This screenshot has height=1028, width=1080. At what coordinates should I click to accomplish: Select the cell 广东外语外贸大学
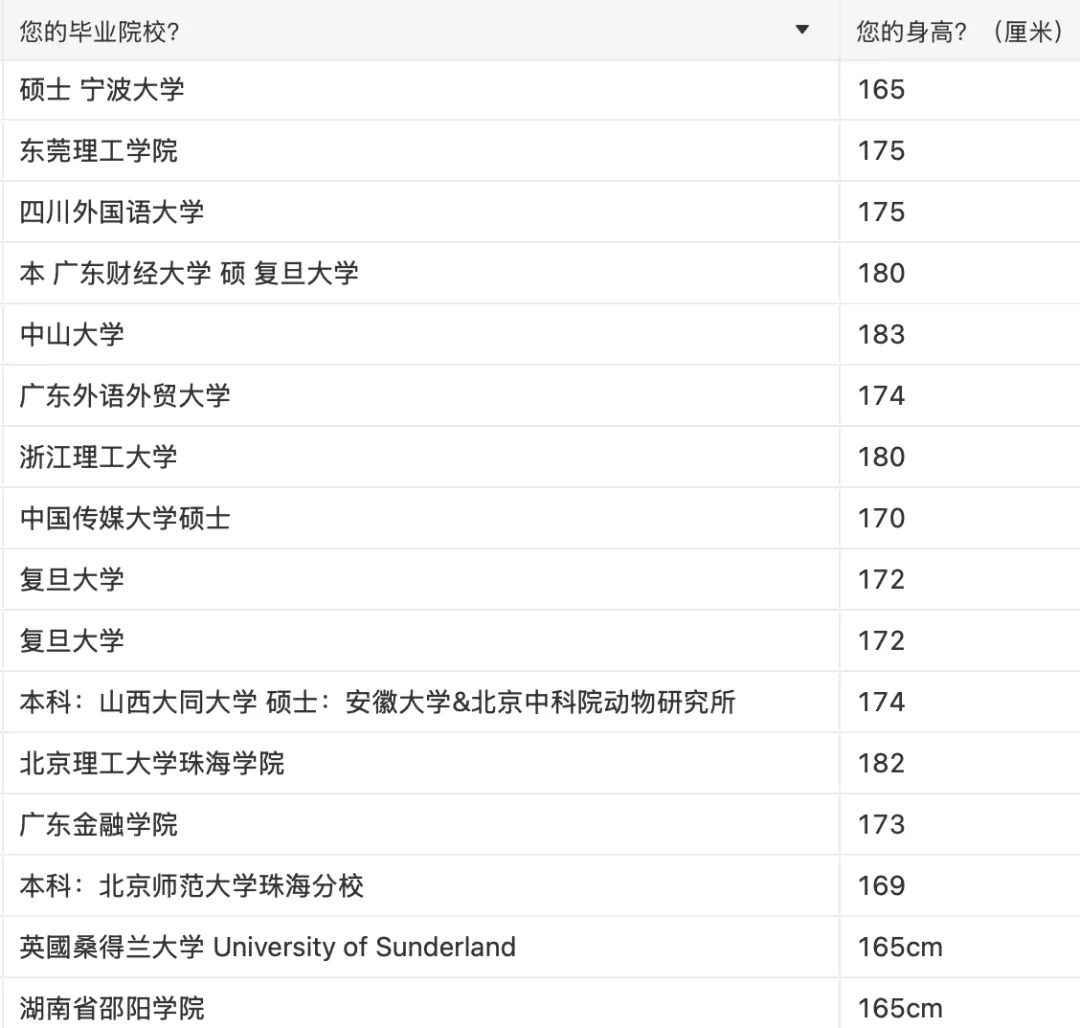point(421,396)
